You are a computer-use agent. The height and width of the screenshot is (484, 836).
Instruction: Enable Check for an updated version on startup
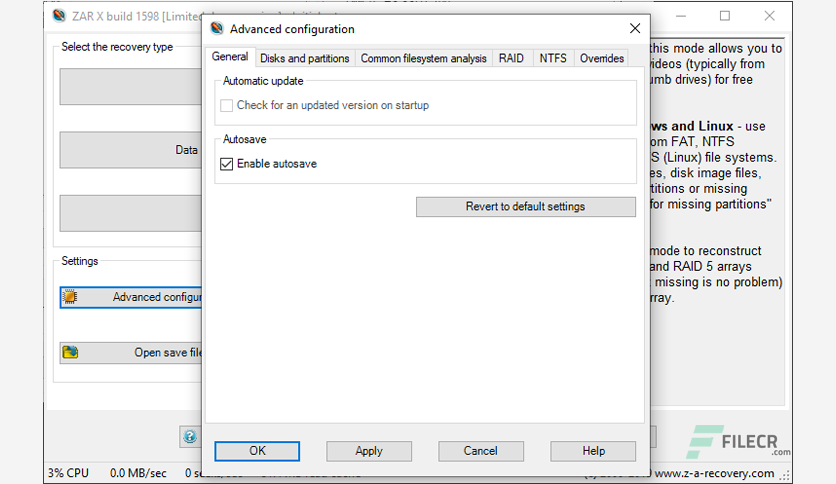tap(227, 106)
